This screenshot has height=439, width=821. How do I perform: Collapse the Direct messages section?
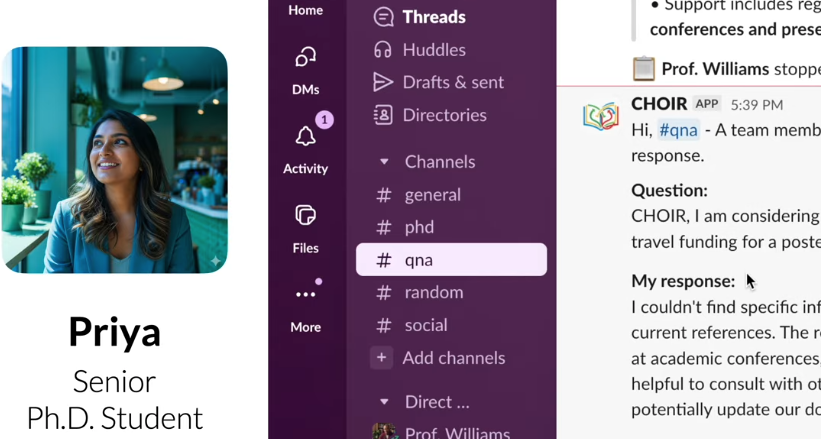click(x=384, y=402)
